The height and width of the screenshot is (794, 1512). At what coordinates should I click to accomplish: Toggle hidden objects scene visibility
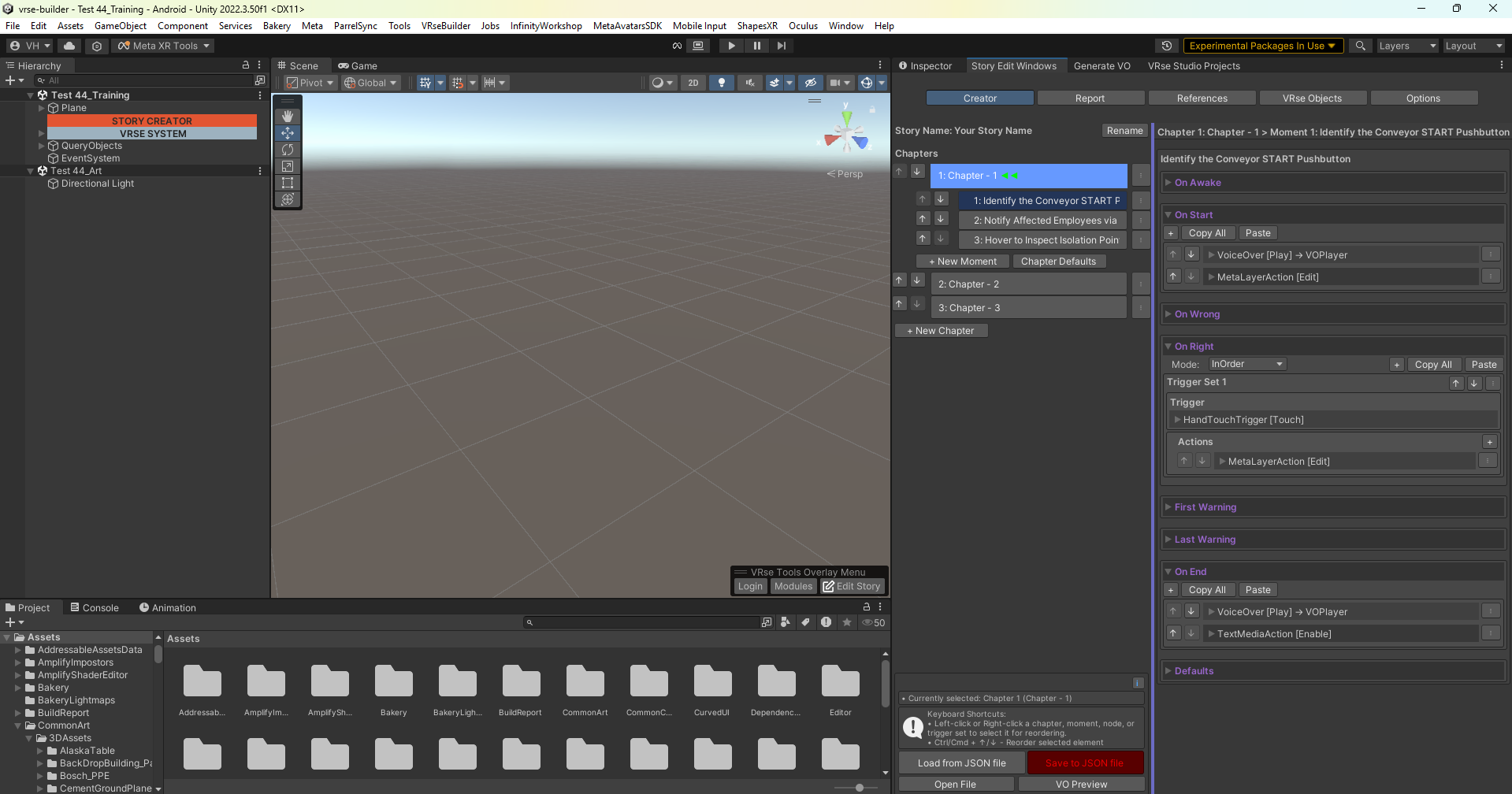click(810, 83)
